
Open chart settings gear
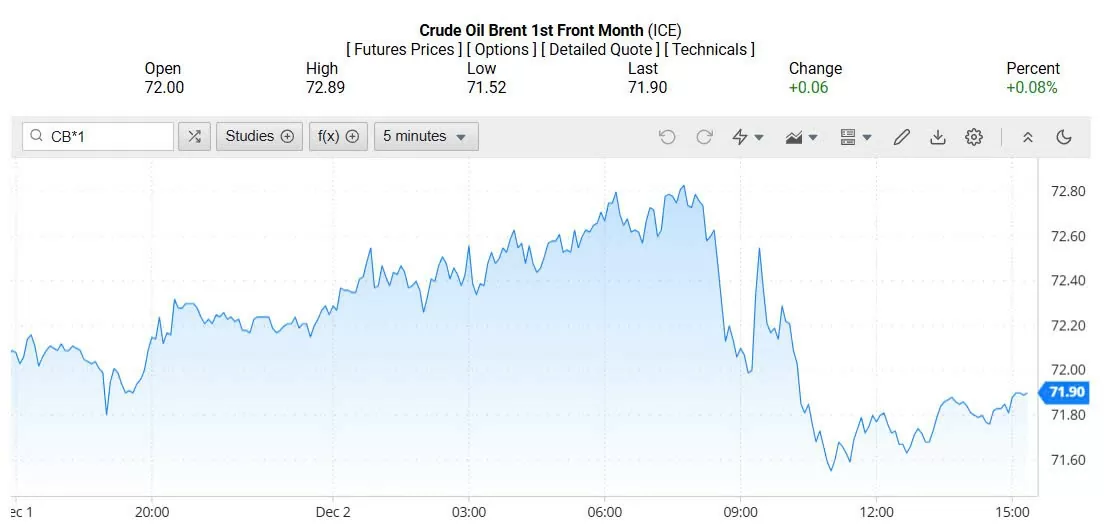click(x=974, y=137)
